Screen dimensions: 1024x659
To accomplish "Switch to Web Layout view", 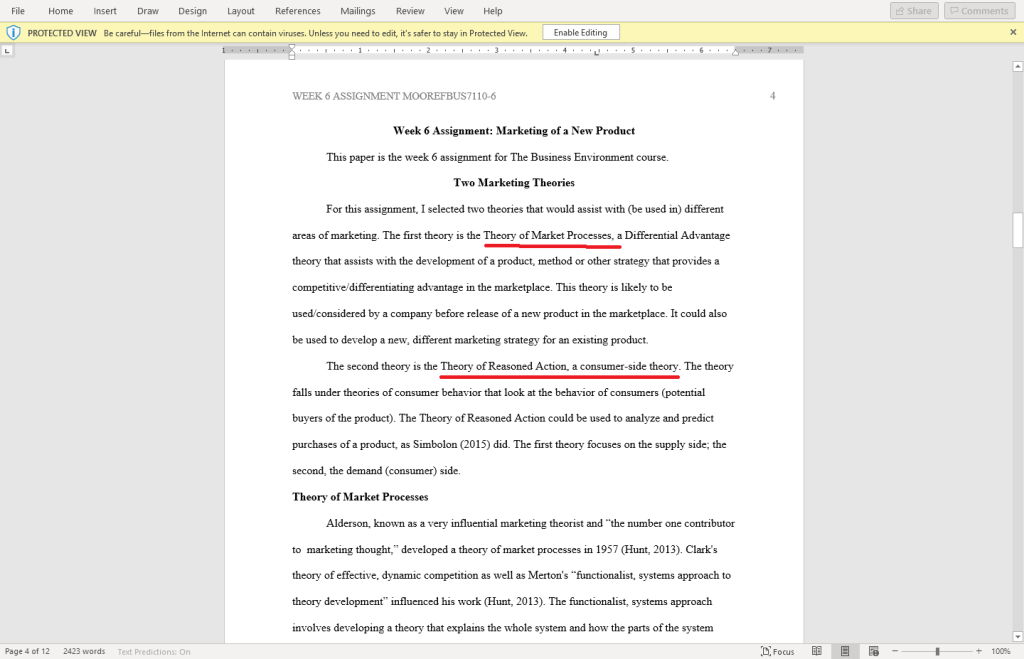I will tap(873, 651).
